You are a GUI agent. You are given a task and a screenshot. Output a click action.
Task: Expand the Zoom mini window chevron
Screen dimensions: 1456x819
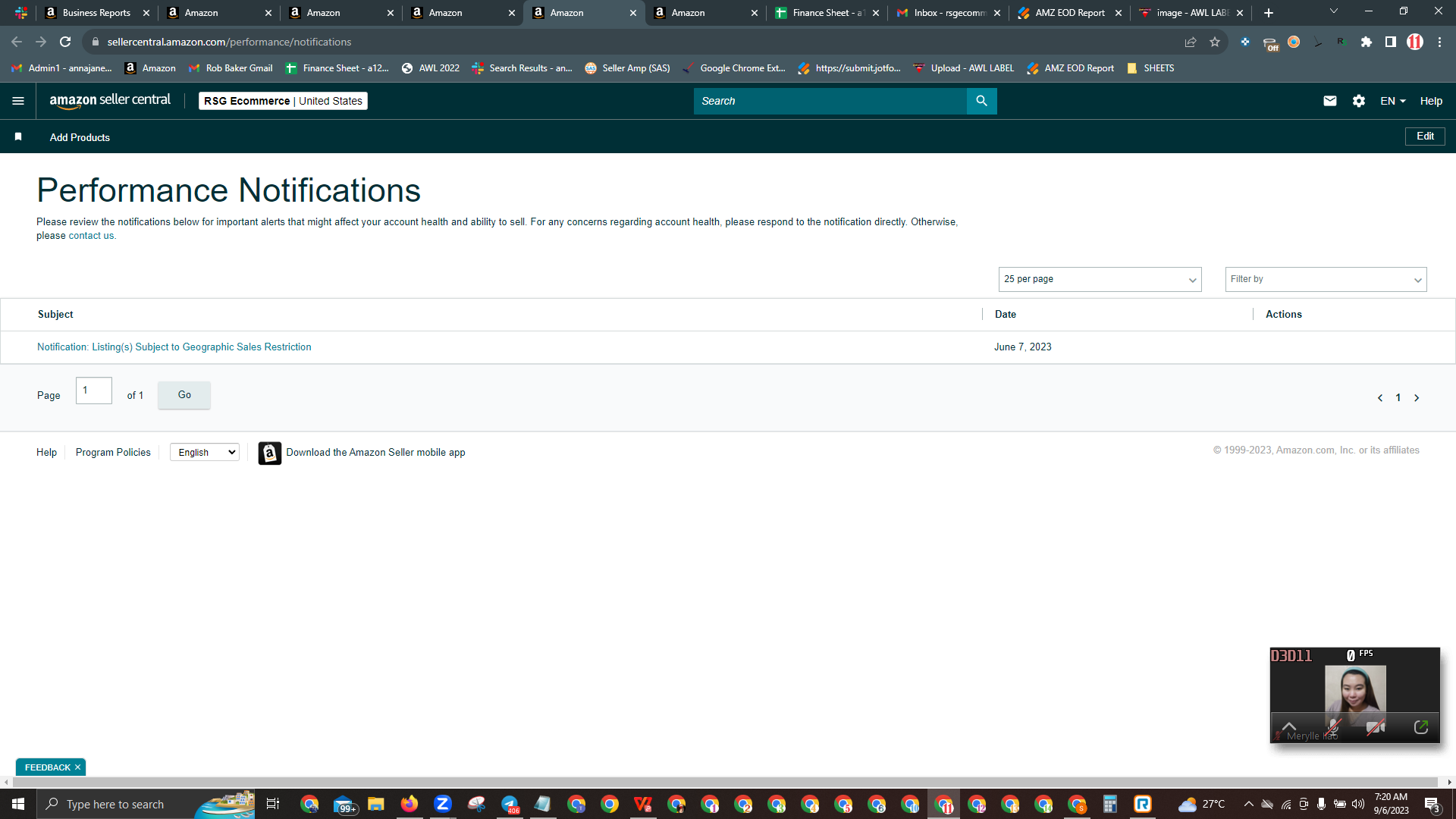pyautogui.click(x=1289, y=726)
